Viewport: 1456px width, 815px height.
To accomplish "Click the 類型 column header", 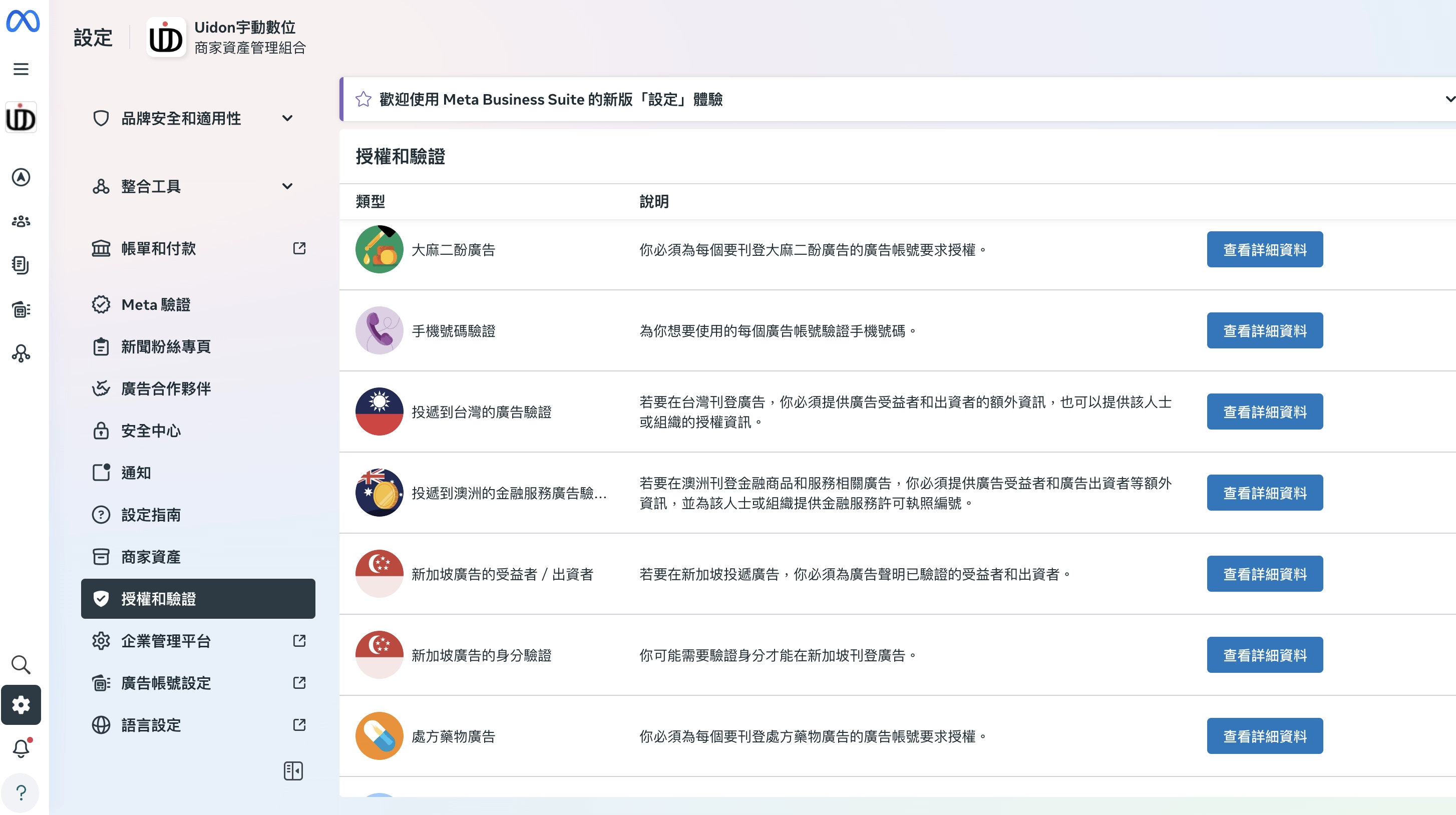I will point(370,201).
